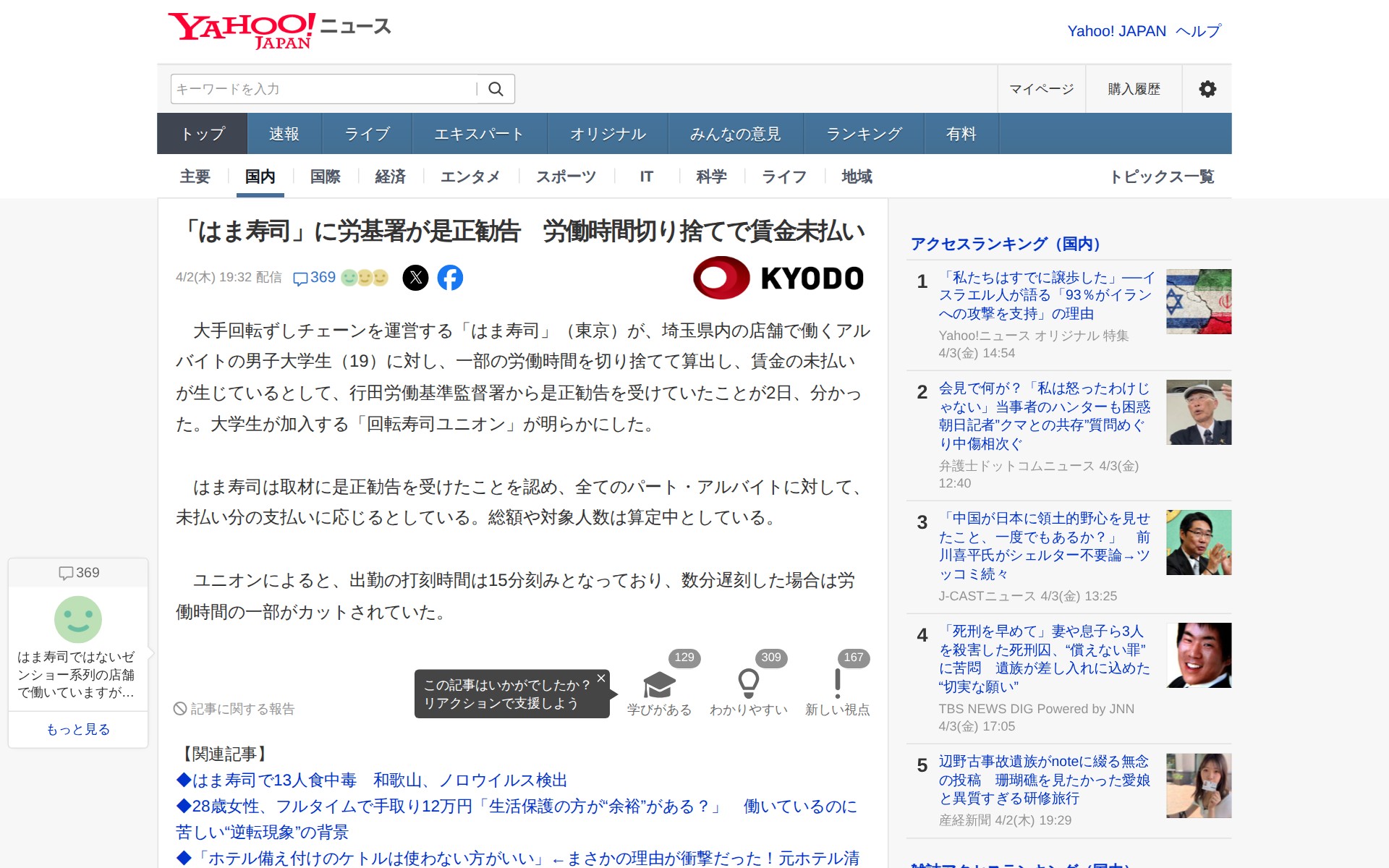Open トピックス一覧 link
The image size is (1389, 868).
1161,176
